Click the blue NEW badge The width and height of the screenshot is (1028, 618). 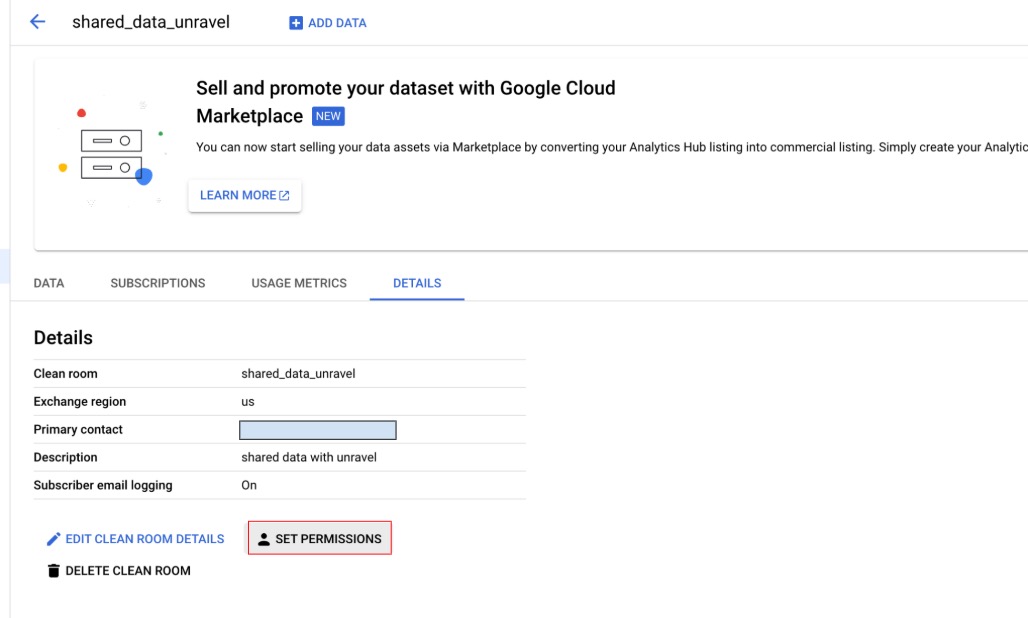tap(328, 116)
